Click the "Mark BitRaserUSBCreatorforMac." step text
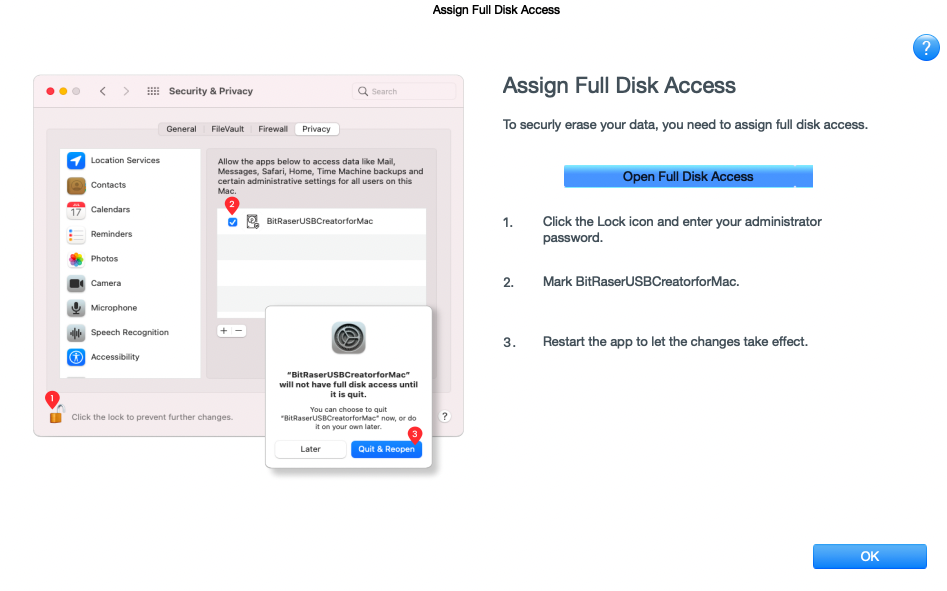The width and height of the screenshot is (947, 591). (641, 282)
